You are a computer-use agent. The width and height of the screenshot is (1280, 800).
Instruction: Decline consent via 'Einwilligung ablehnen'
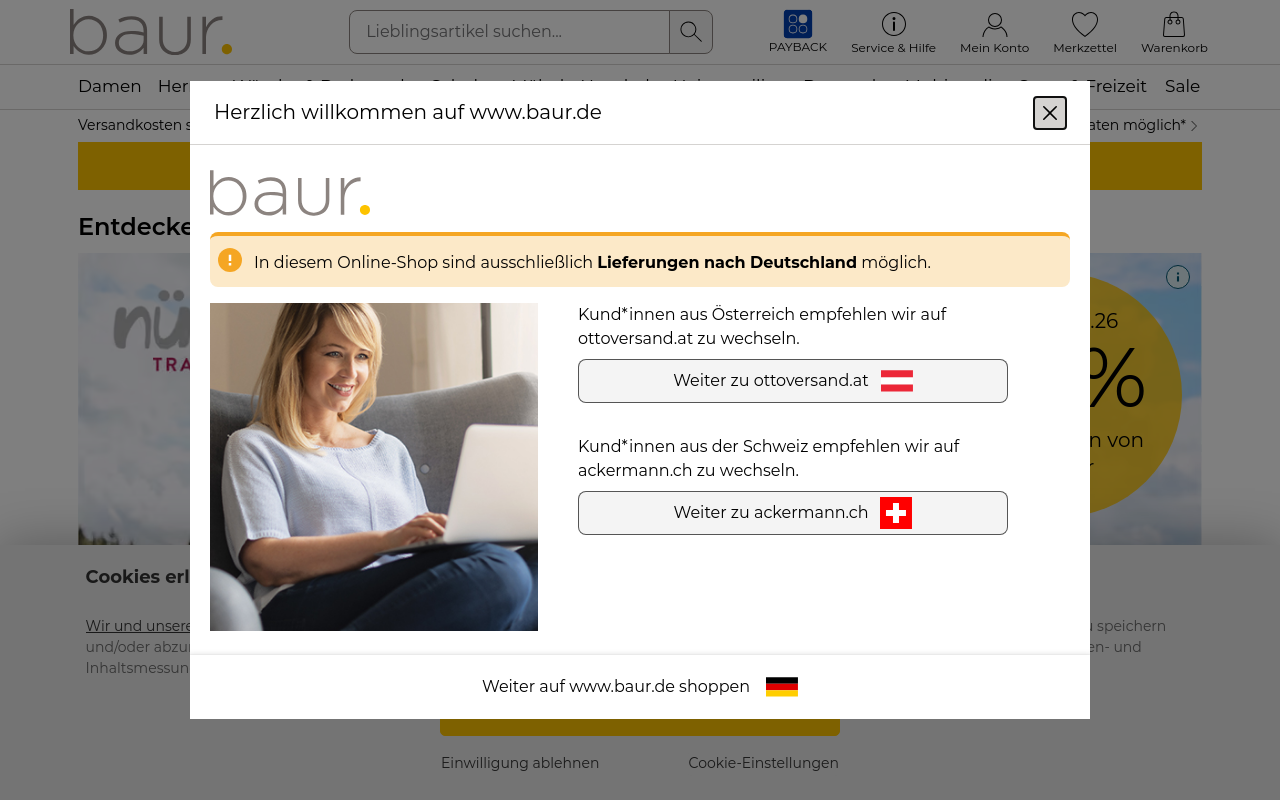point(520,763)
